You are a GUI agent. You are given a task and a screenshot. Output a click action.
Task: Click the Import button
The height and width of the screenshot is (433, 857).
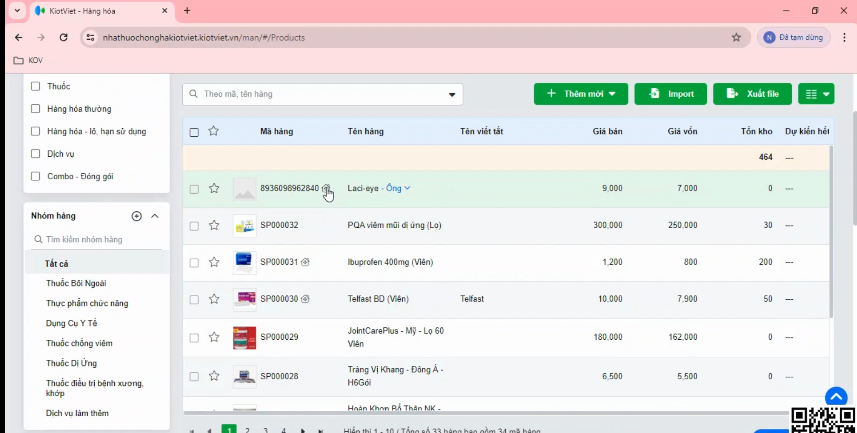pyautogui.click(x=671, y=94)
